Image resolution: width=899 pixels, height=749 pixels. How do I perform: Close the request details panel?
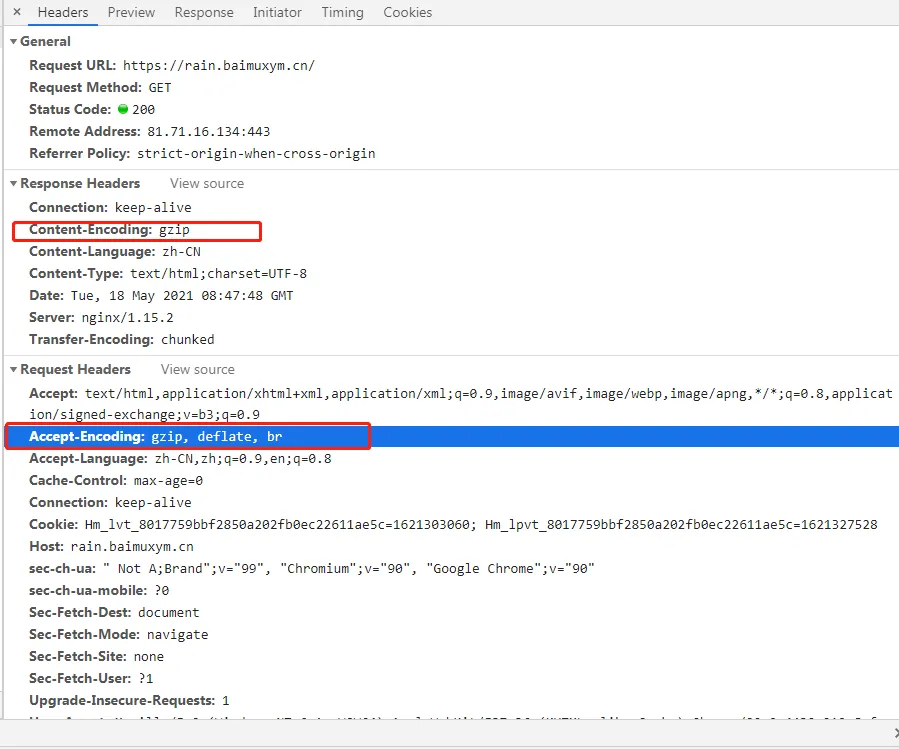click(x=17, y=12)
